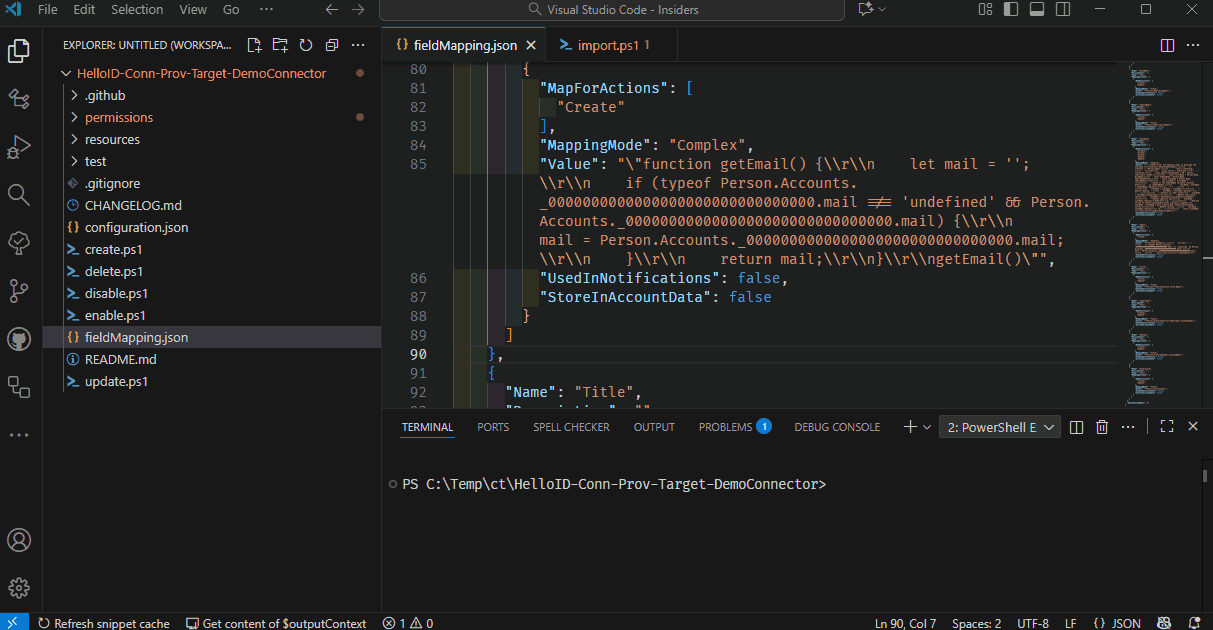The width and height of the screenshot is (1213, 630).
Task: Toggle the bottom Panel visibility
Action: click(1037, 9)
